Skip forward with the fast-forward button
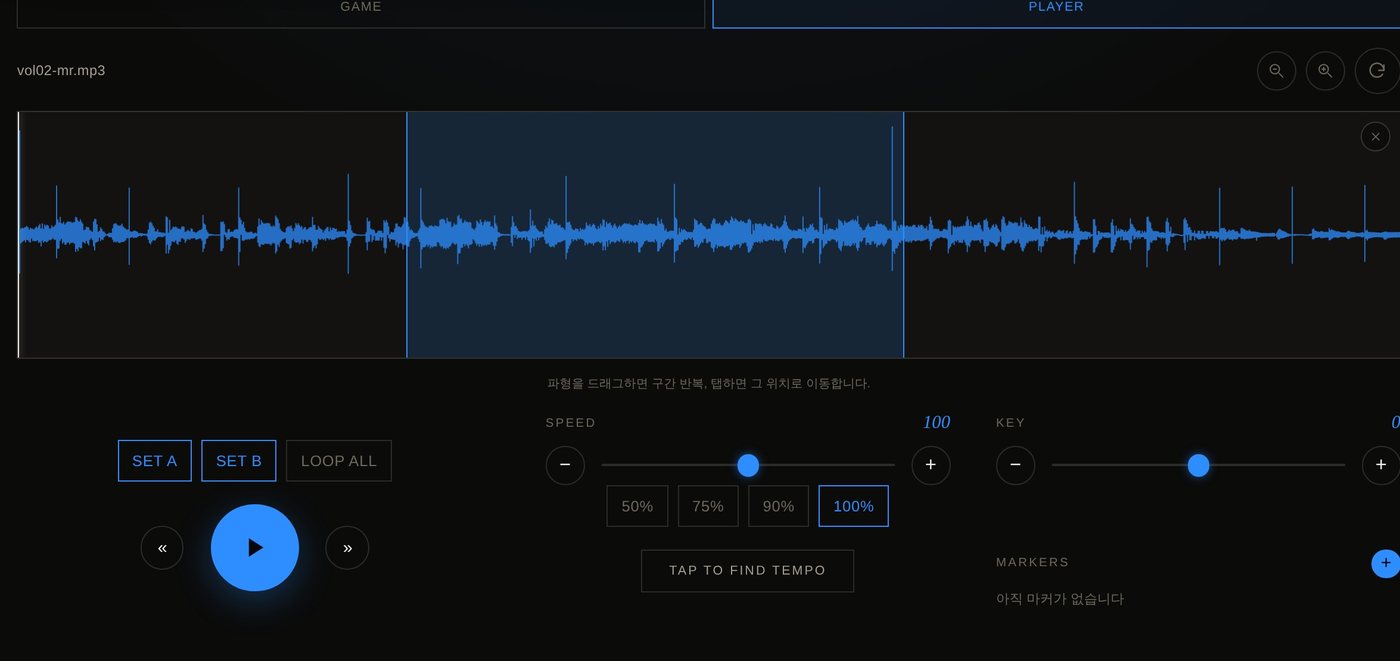 tap(347, 548)
